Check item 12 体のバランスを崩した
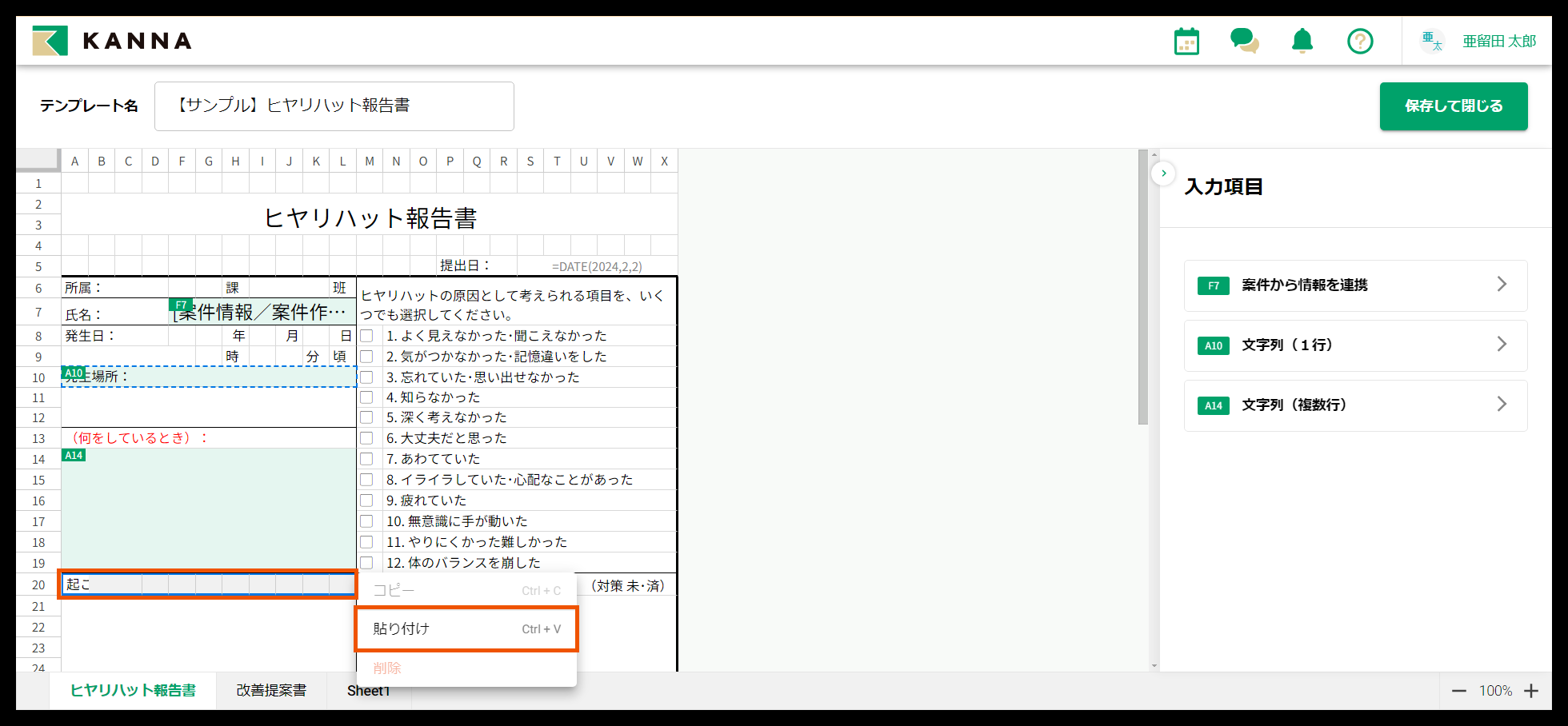Image resolution: width=1568 pixels, height=726 pixels. [367, 562]
